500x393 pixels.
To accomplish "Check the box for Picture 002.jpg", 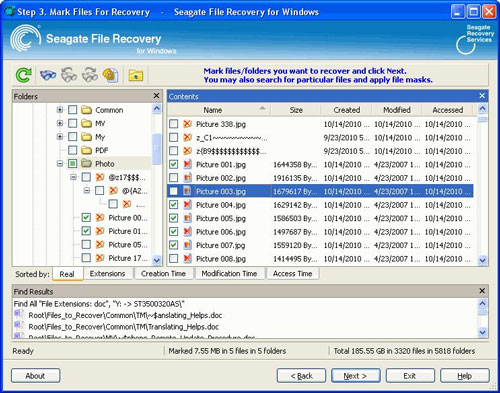I will click(x=174, y=178).
